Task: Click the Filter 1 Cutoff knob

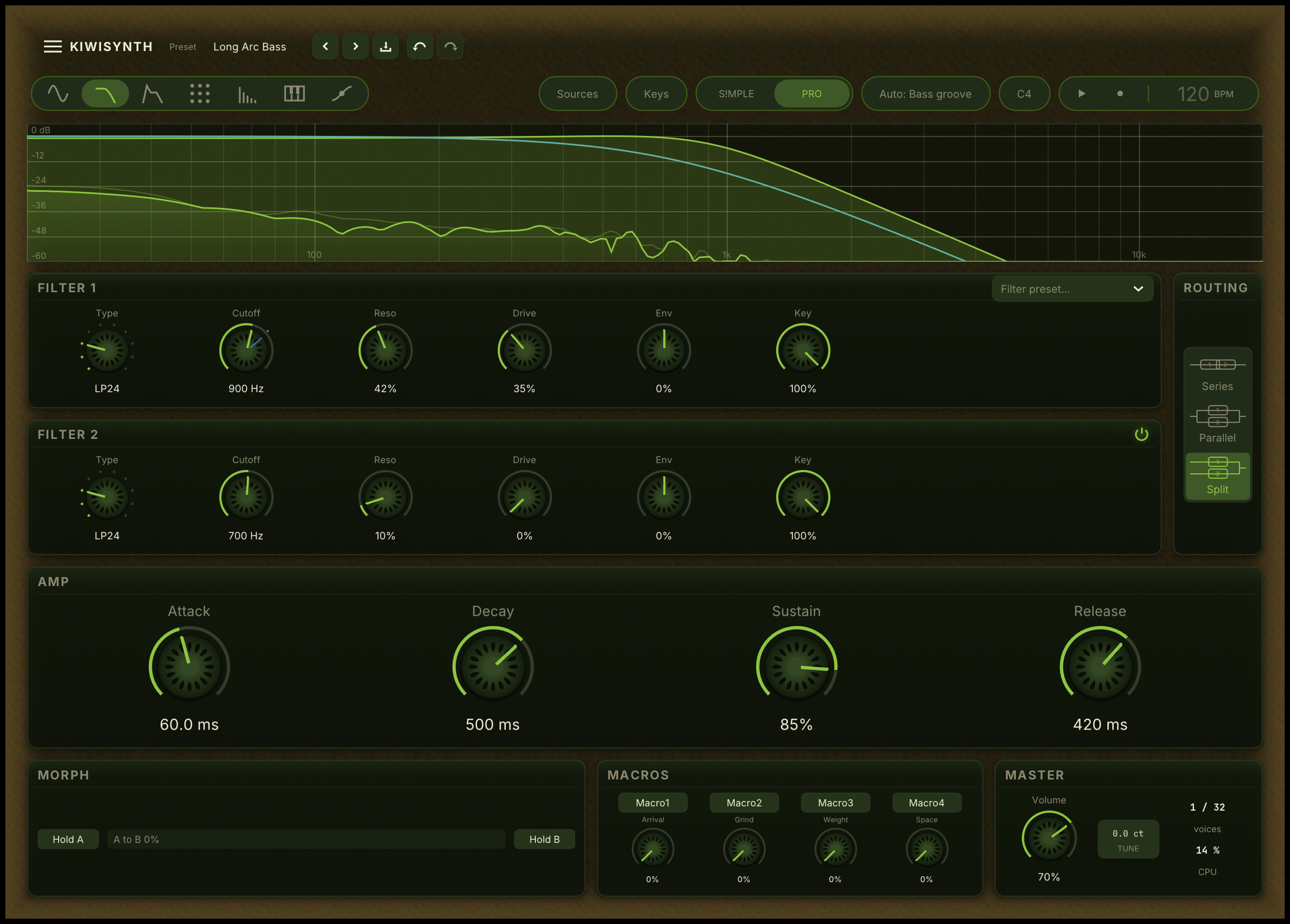Action: pos(246,350)
